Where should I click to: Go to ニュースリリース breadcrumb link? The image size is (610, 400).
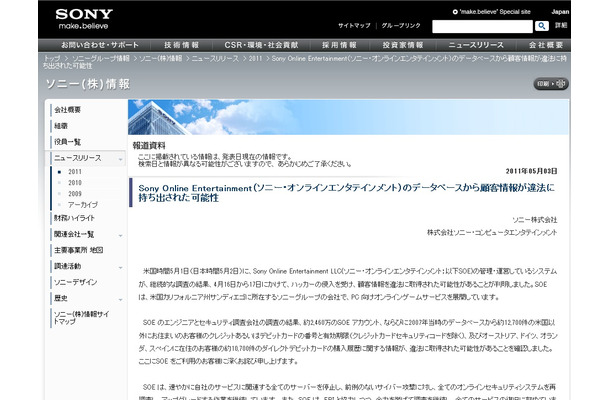(215, 58)
